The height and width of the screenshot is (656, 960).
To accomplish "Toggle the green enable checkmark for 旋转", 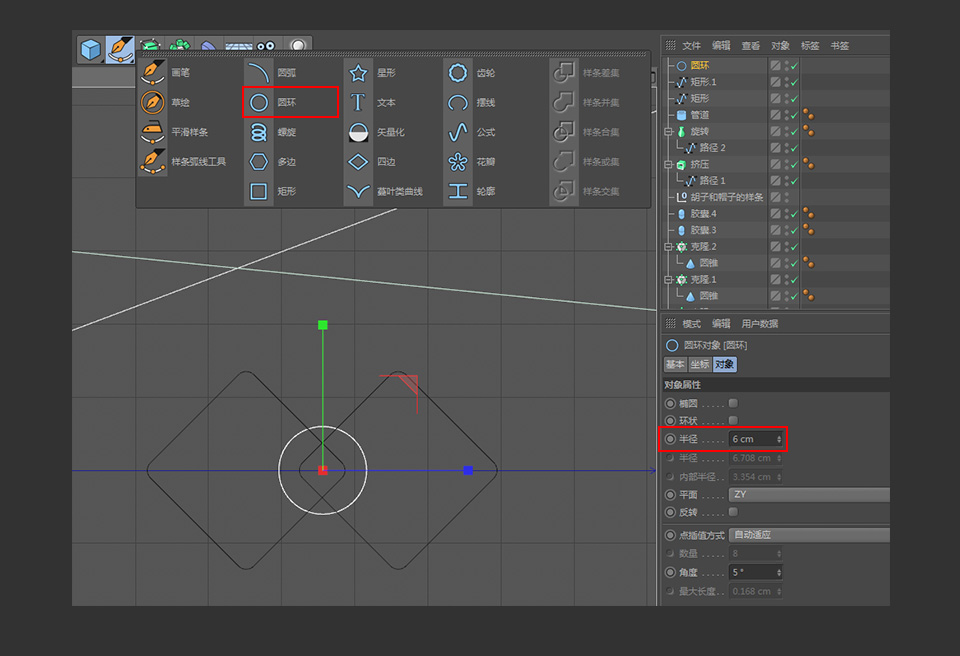I will [x=796, y=132].
